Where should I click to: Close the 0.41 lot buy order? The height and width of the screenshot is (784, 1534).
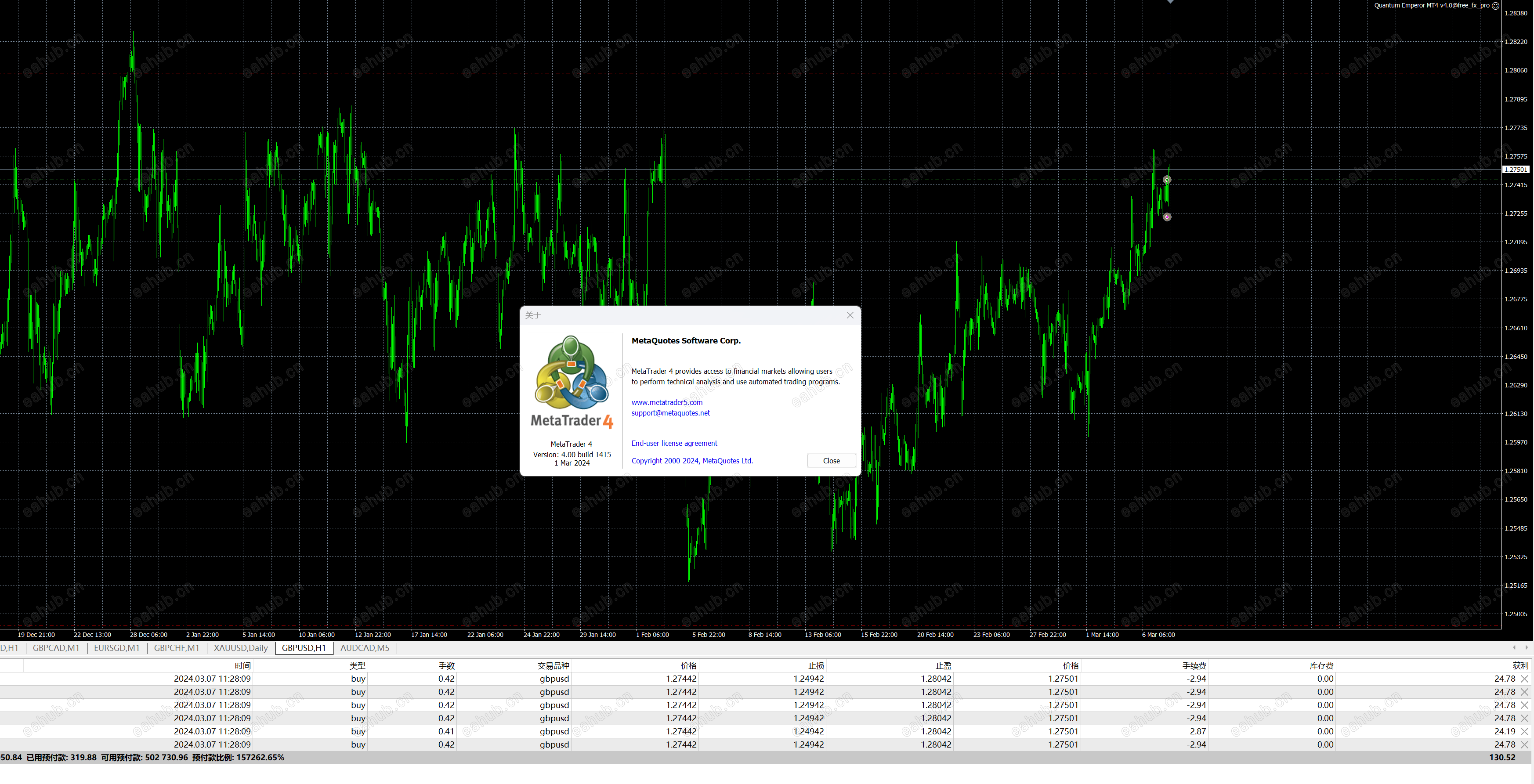tap(1524, 732)
